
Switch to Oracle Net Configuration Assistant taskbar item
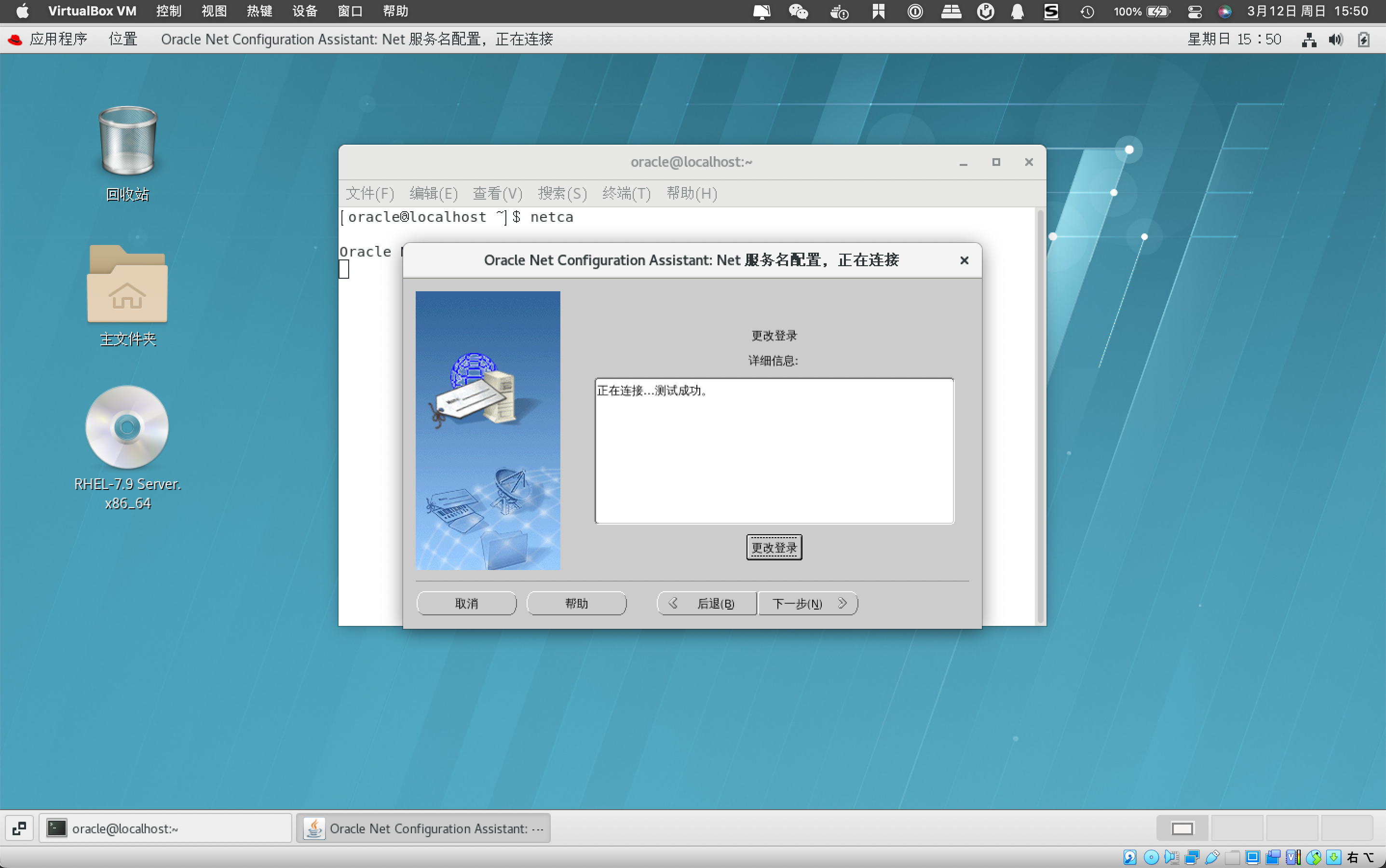423,828
